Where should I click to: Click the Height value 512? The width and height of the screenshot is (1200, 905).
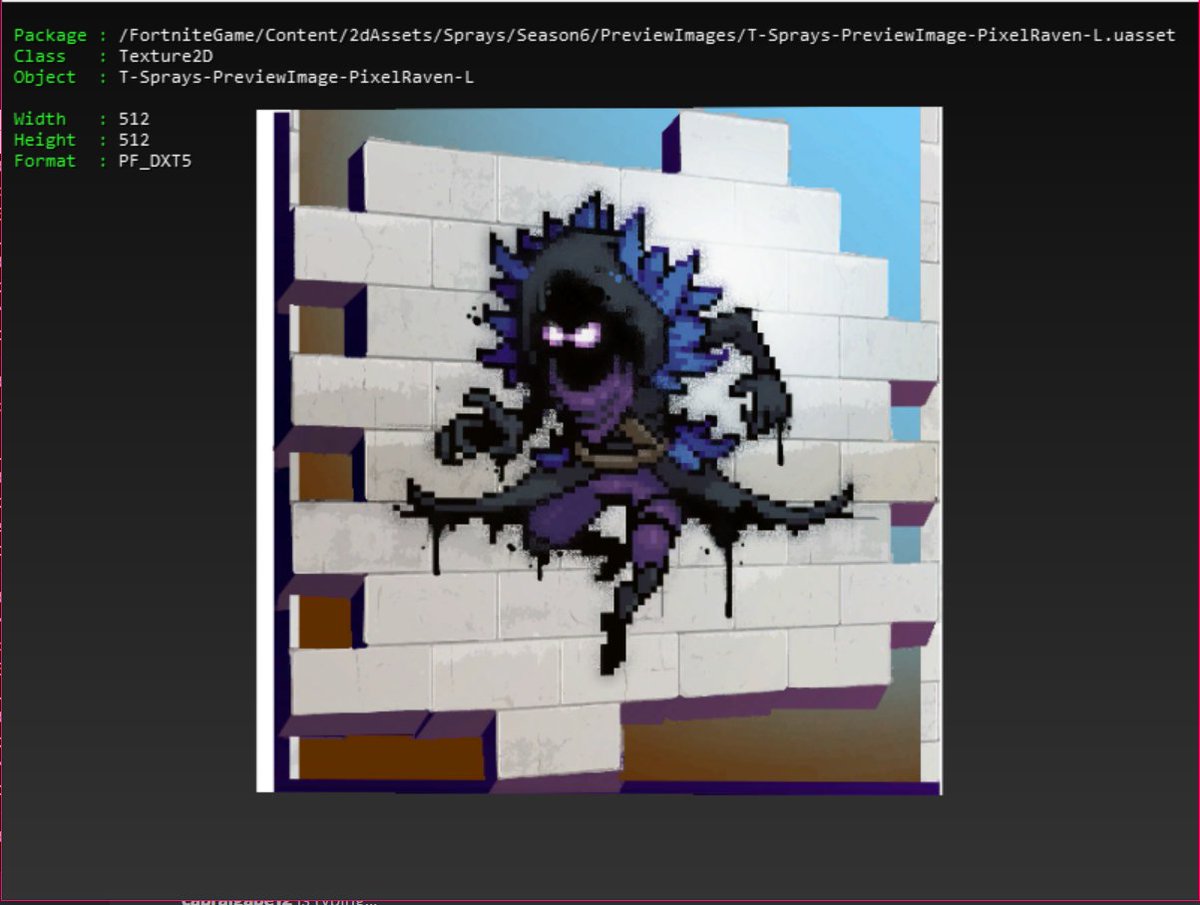click(134, 140)
